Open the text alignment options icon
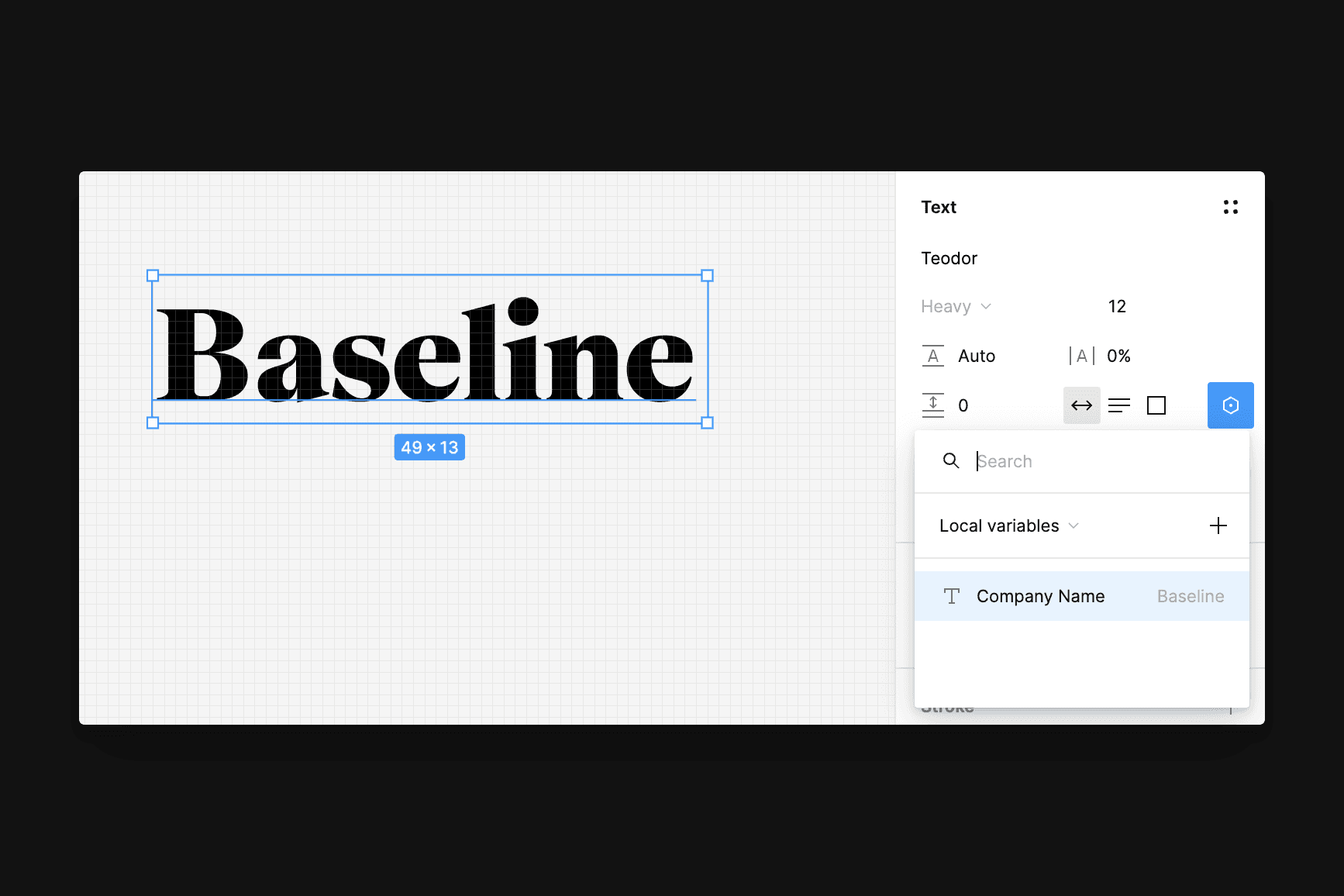The height and width of the screenshot is (896, 1344). pyautogui.click(x=1119, y=405)
